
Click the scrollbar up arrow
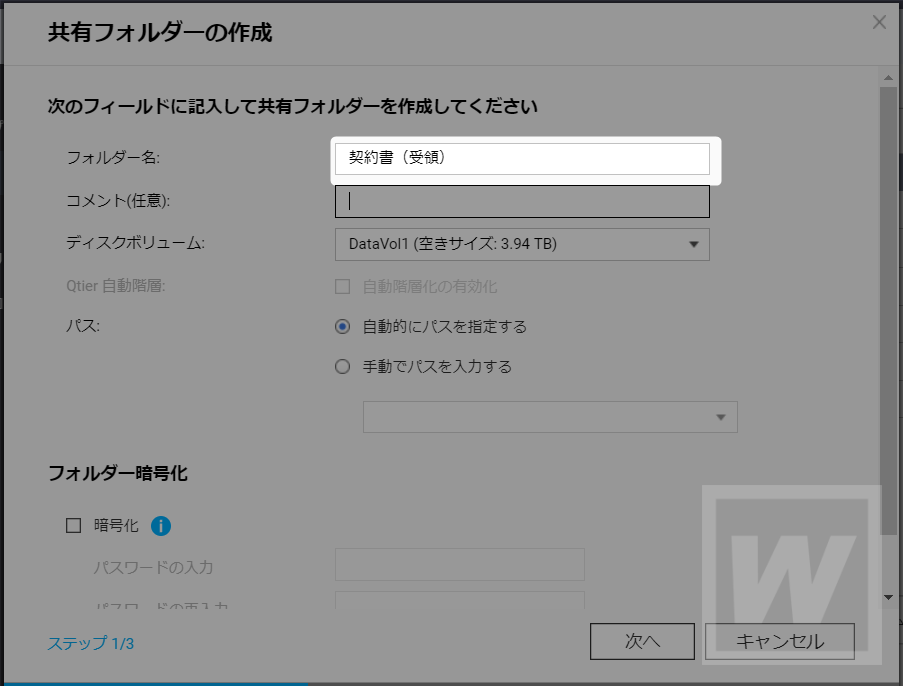(888, 78)
